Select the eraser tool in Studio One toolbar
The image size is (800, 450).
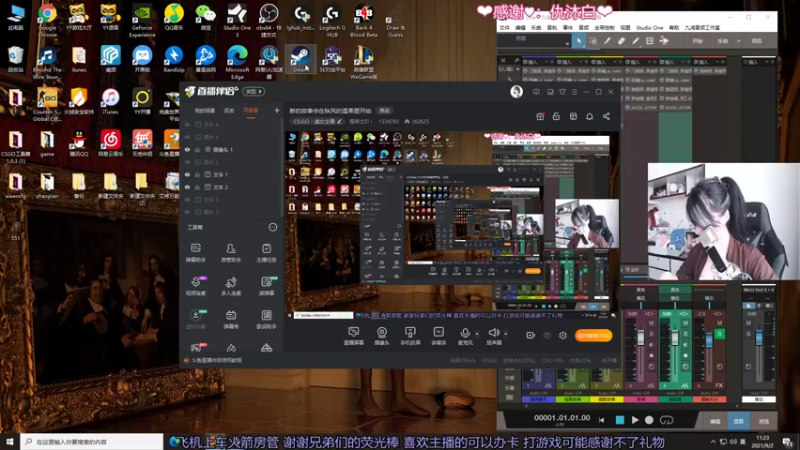(621, 41)
